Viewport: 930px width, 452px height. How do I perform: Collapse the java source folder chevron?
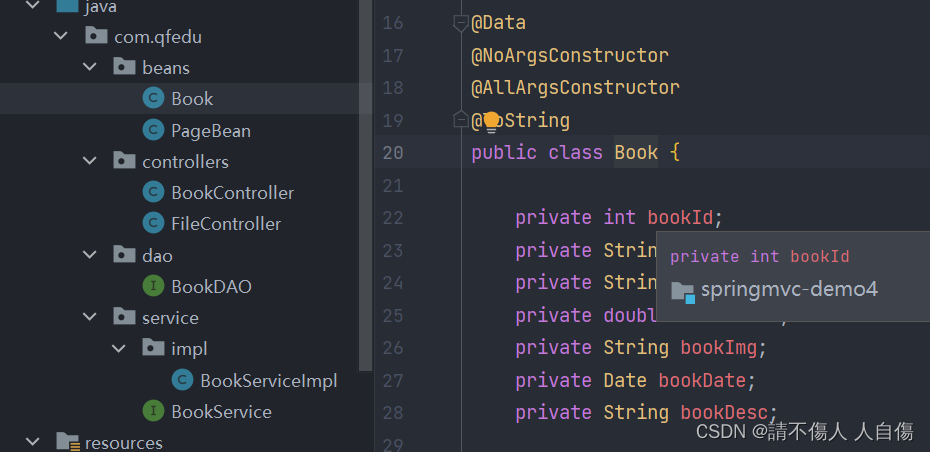point(32,6)
